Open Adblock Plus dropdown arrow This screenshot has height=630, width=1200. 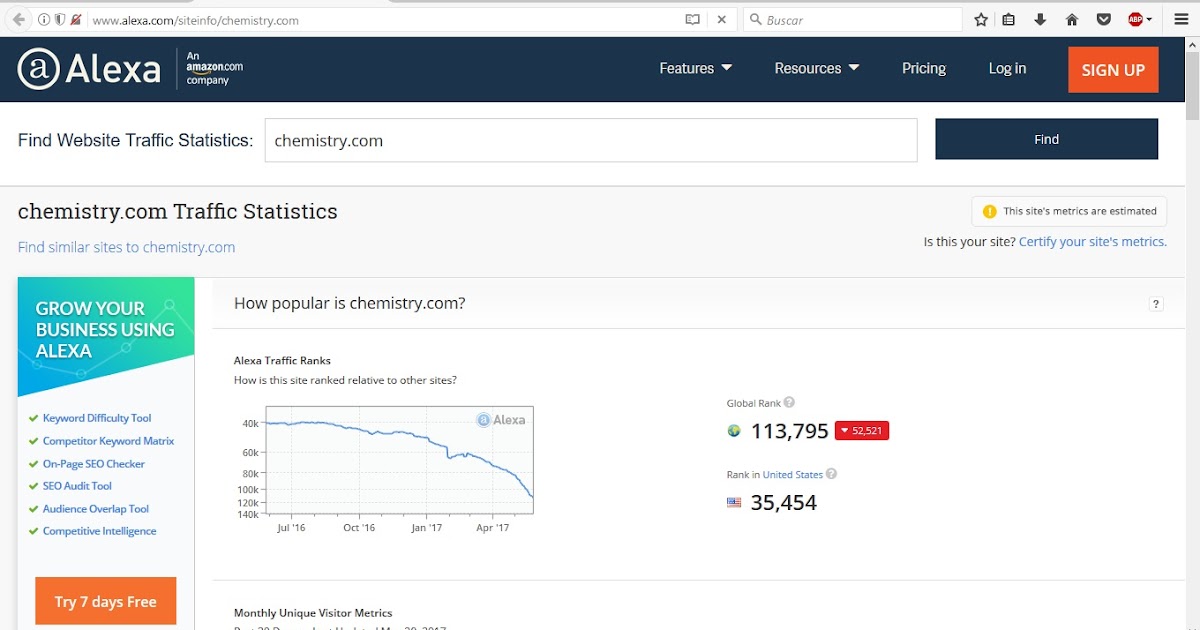1149,19
